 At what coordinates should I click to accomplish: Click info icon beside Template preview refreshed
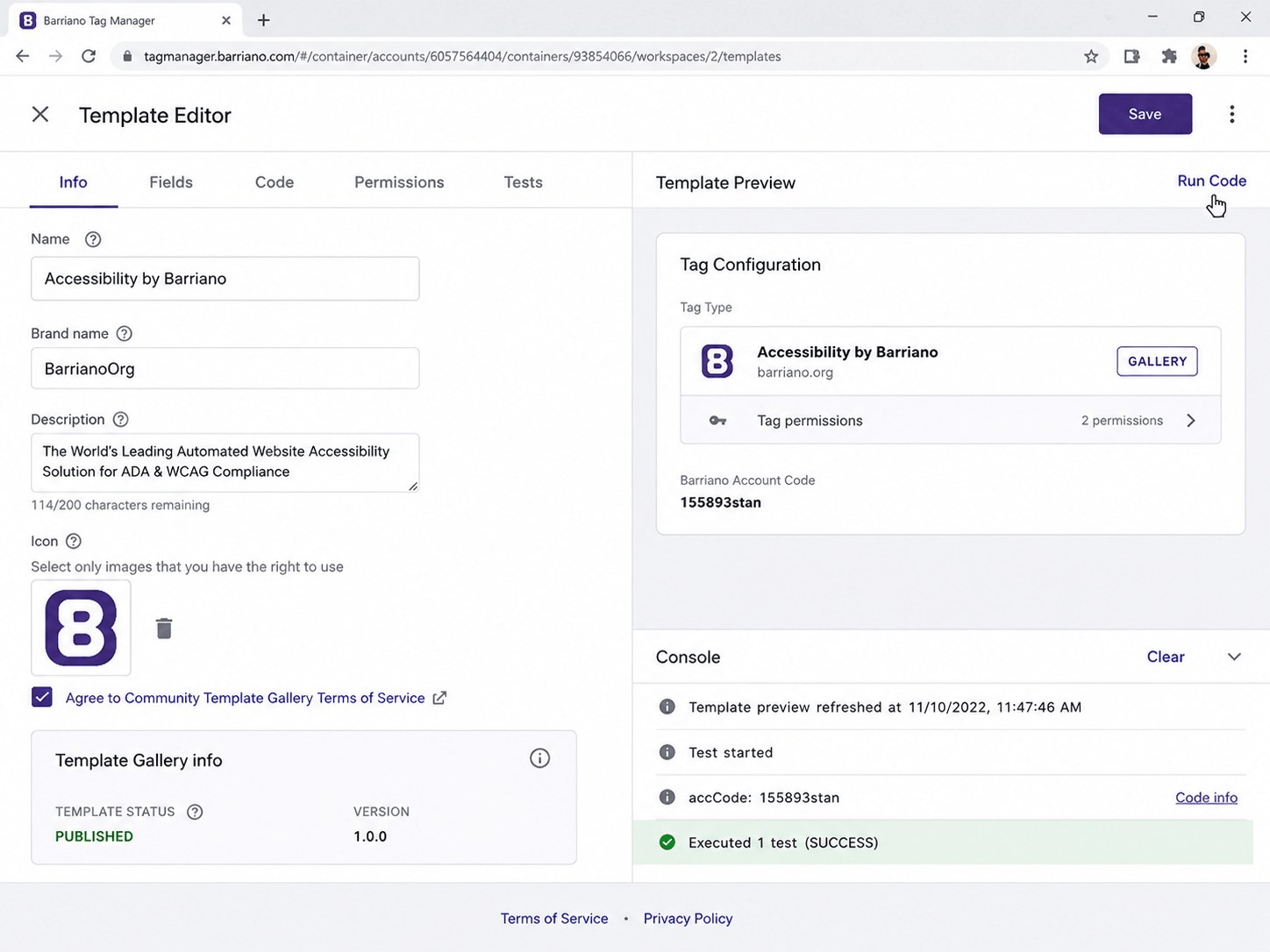click(667, 707)
